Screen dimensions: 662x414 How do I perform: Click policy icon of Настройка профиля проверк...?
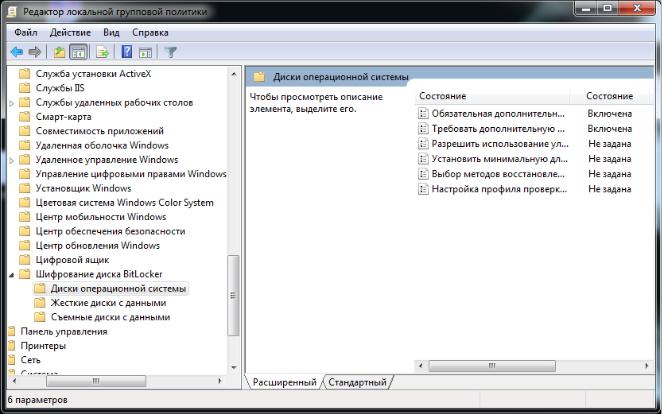tap(423, 189)
